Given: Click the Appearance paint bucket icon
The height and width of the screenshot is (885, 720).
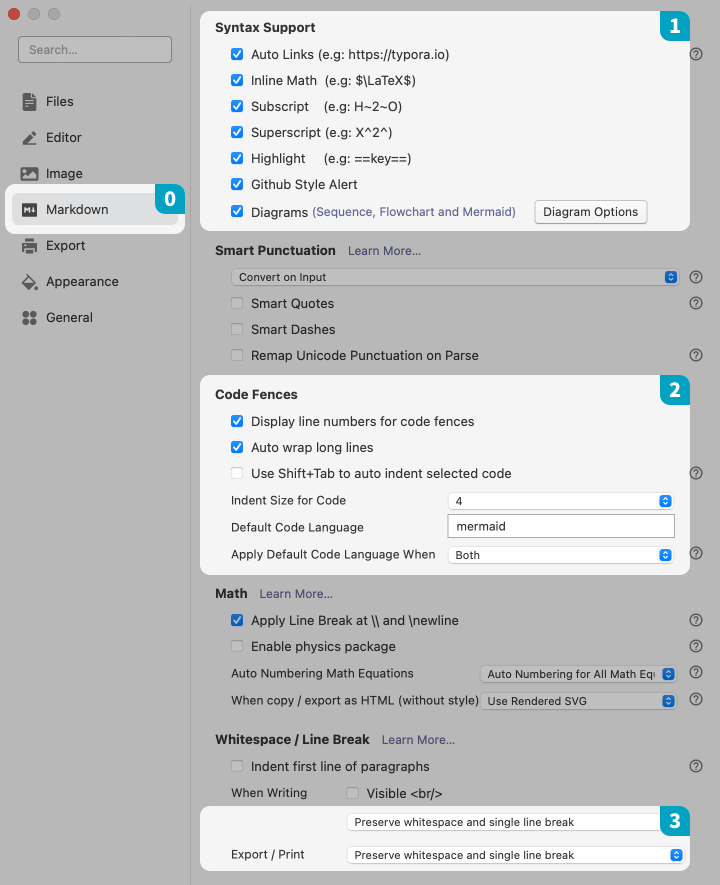Looking at the screenshot, I should point(29,282).
